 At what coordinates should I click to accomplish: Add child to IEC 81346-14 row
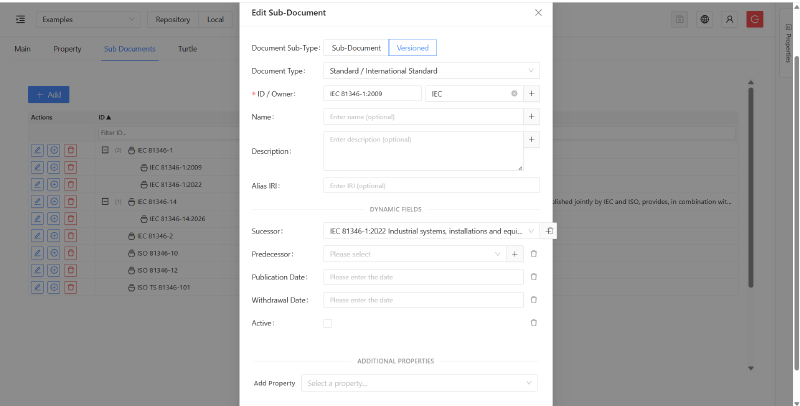point(54,201)
